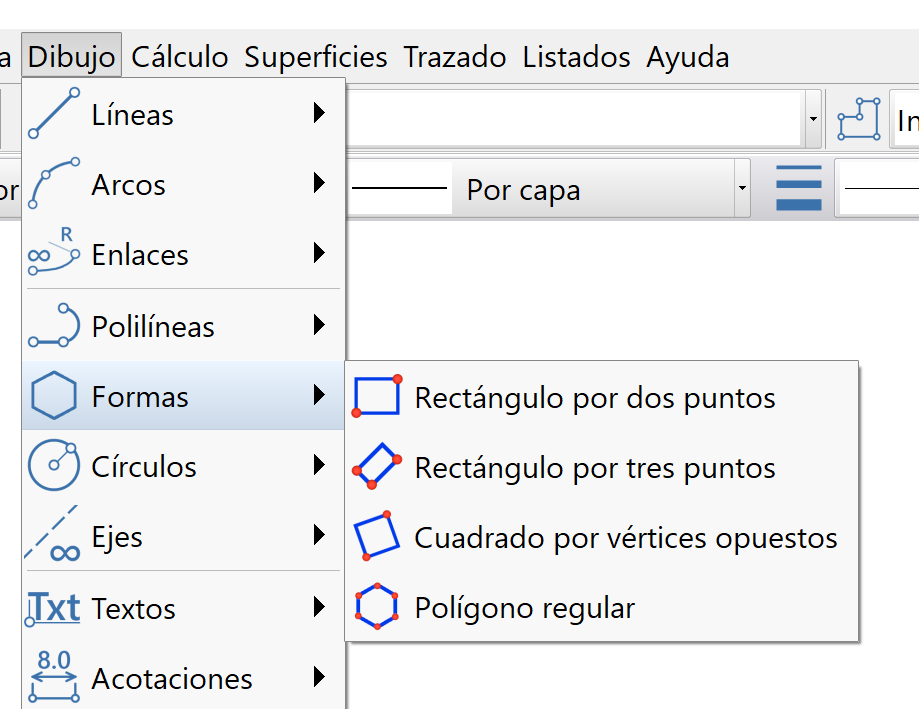The height and width of the screenshot is (709, 919).
Task: Open the Cálculo menu
Action: click(x=179, y=57)
